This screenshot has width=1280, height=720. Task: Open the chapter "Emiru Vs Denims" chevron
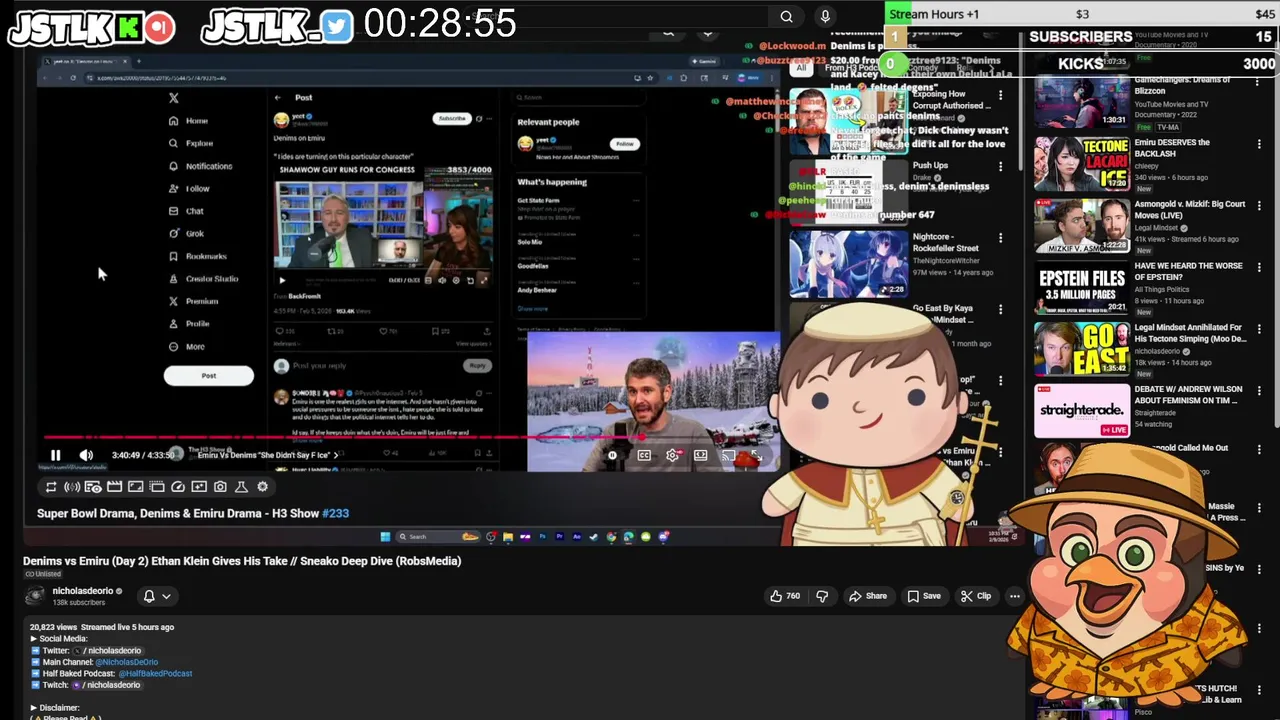[337, 455]
